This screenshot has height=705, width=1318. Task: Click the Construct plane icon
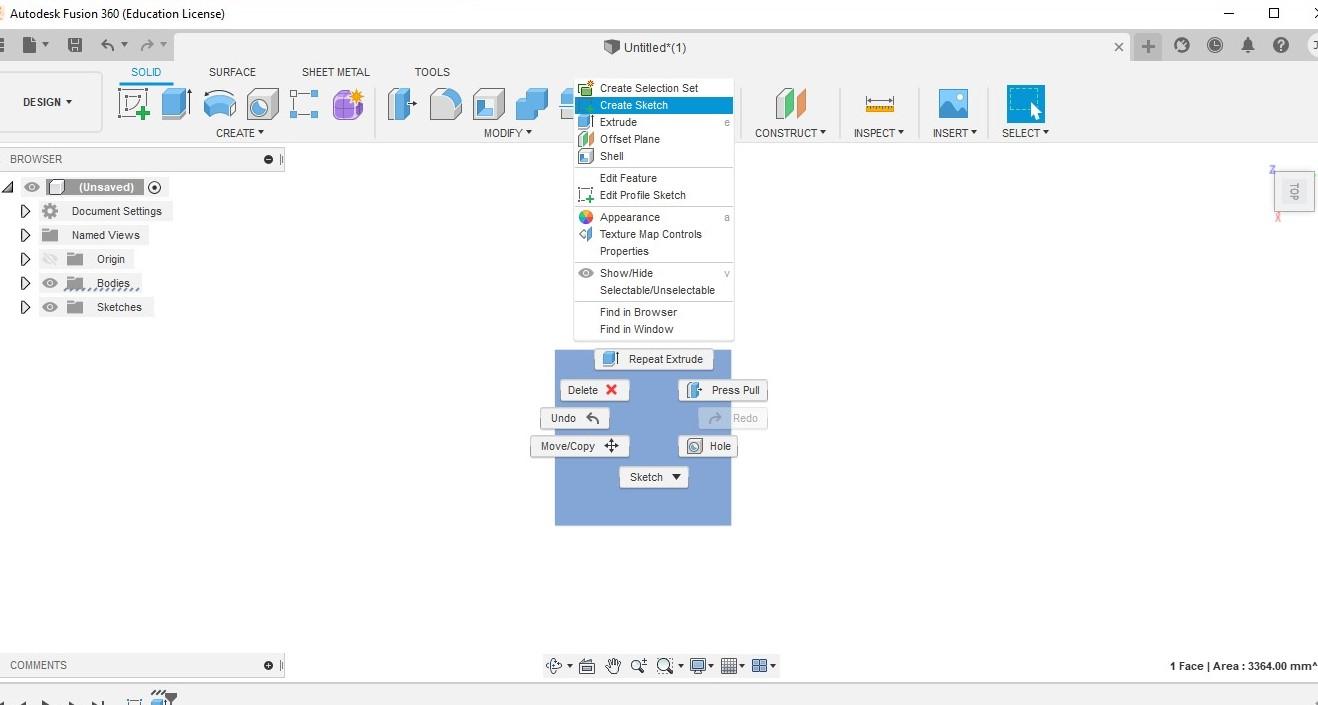[x=790, y=104]
